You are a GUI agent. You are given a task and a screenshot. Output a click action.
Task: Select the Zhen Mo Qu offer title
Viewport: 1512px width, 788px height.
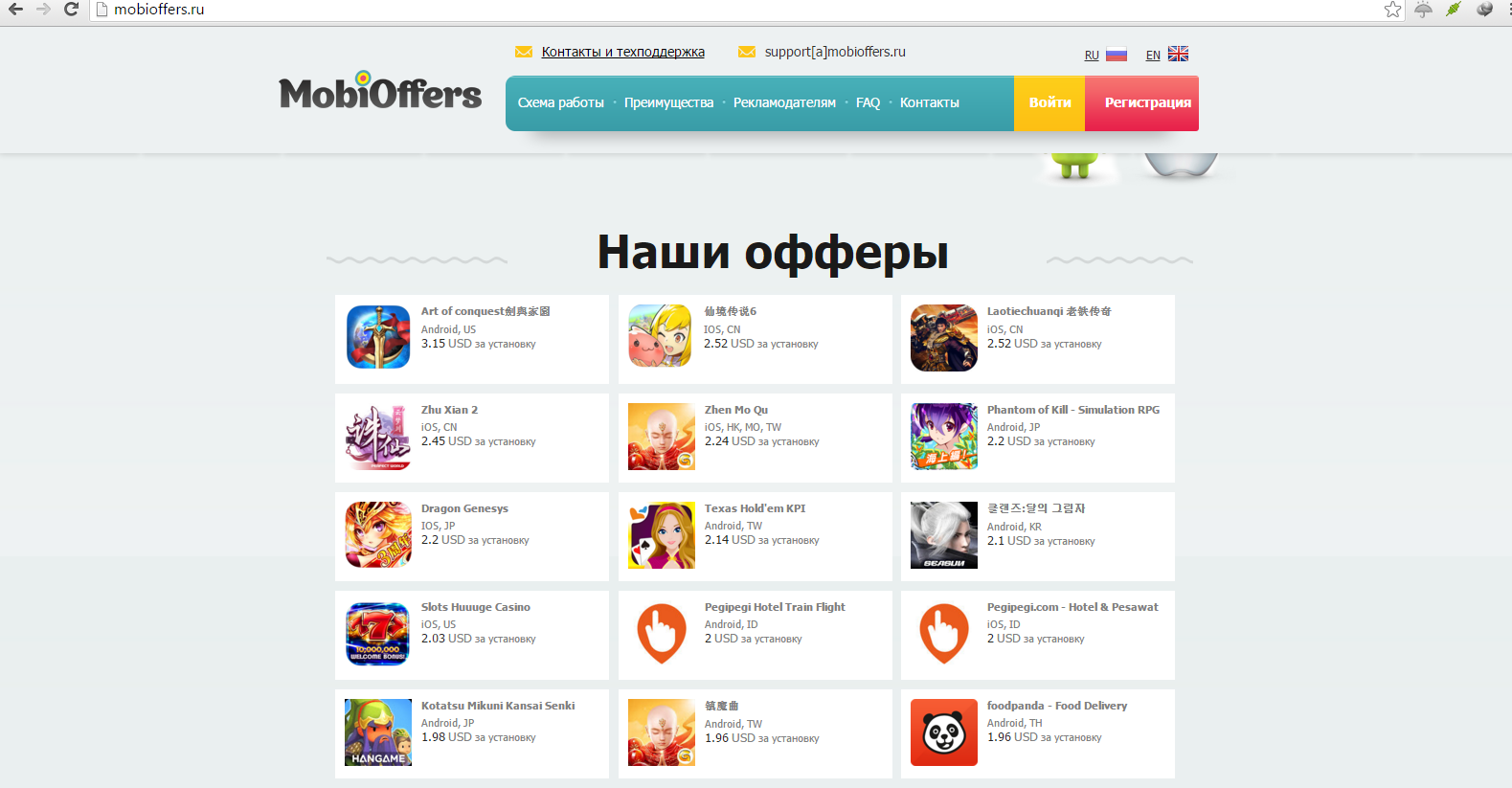pyautogui.click(x=736, y=410)
